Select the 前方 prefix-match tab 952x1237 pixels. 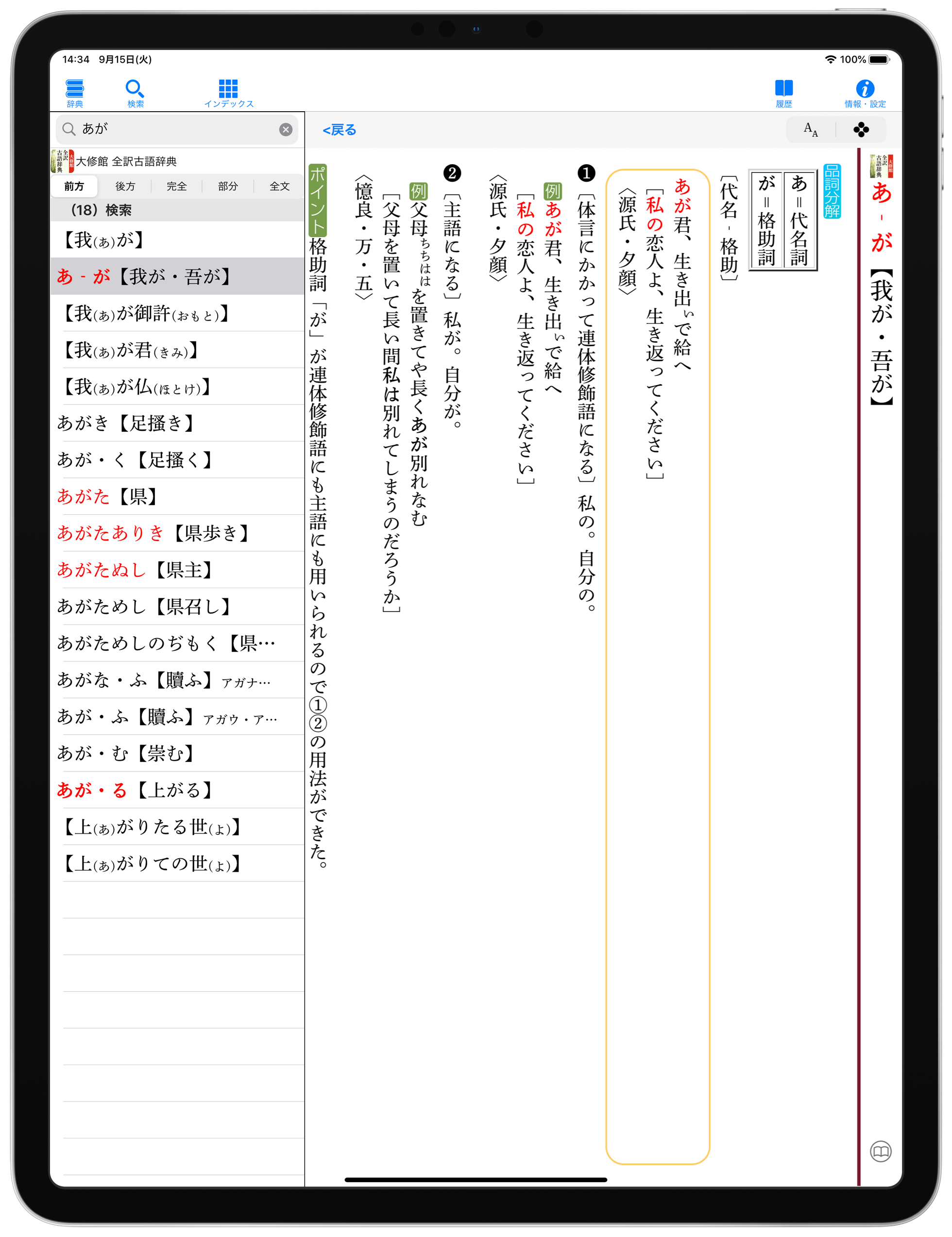(74, 186)
